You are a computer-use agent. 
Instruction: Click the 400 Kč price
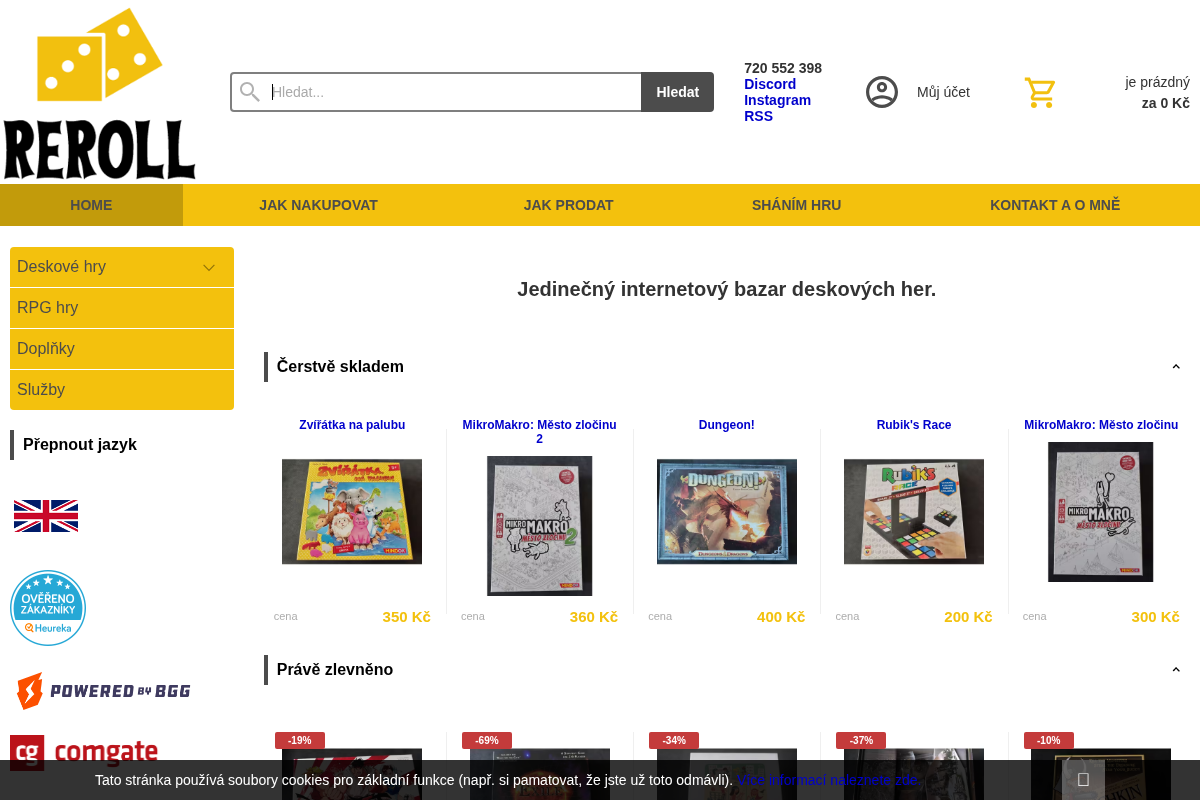[x=781, y=617]
